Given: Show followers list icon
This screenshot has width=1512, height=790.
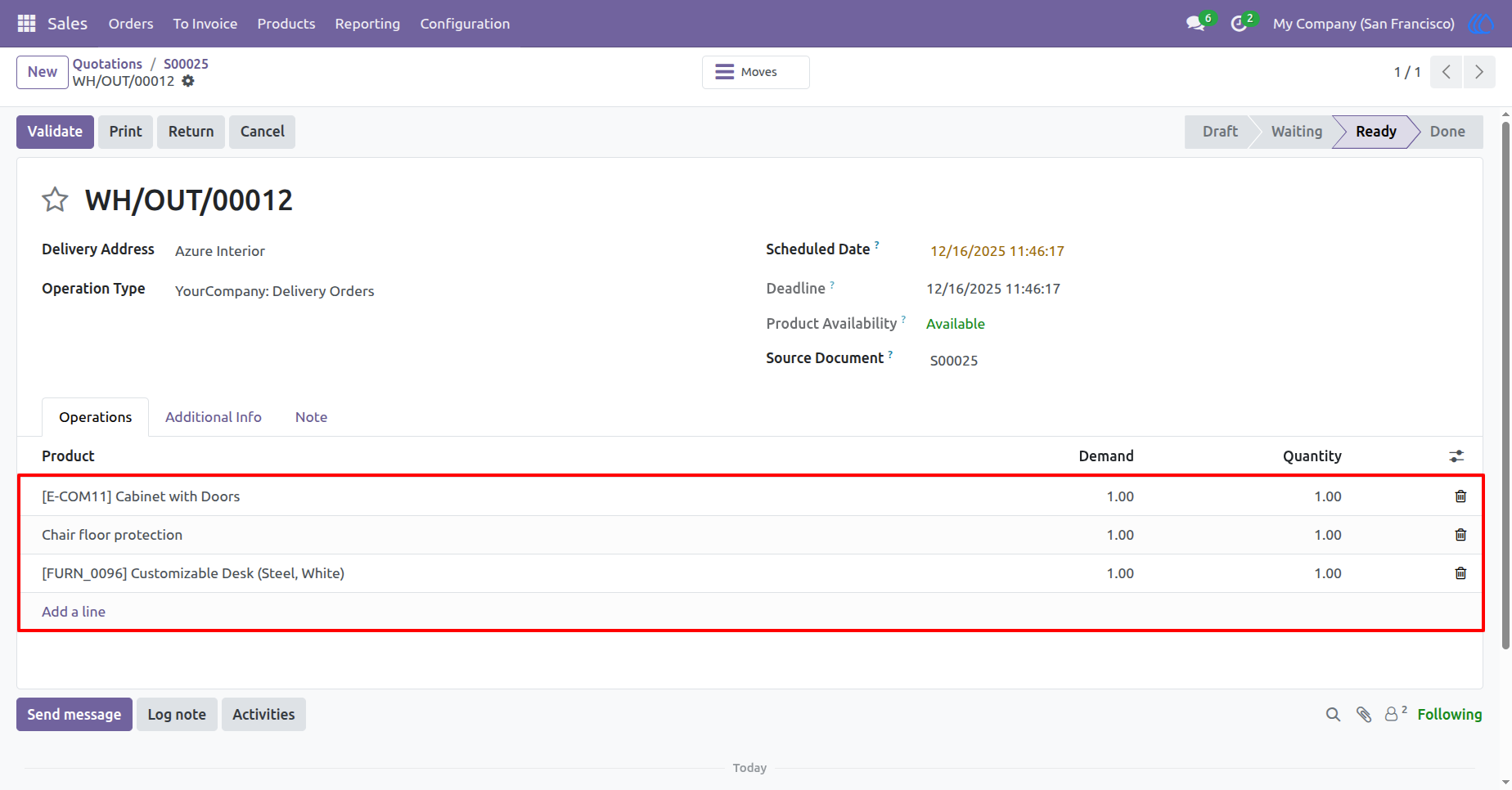Looking at the screenshot, I should [1395, 713].
